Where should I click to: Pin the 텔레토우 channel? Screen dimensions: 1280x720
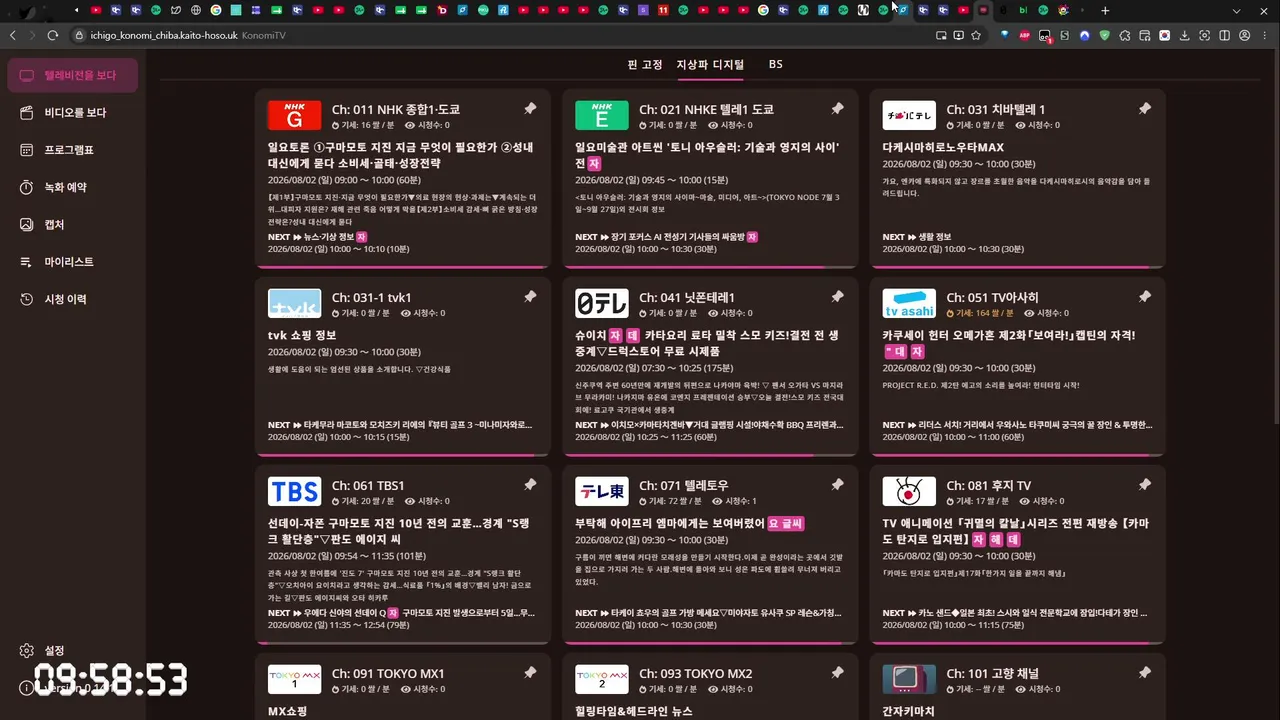coord(837,485)
